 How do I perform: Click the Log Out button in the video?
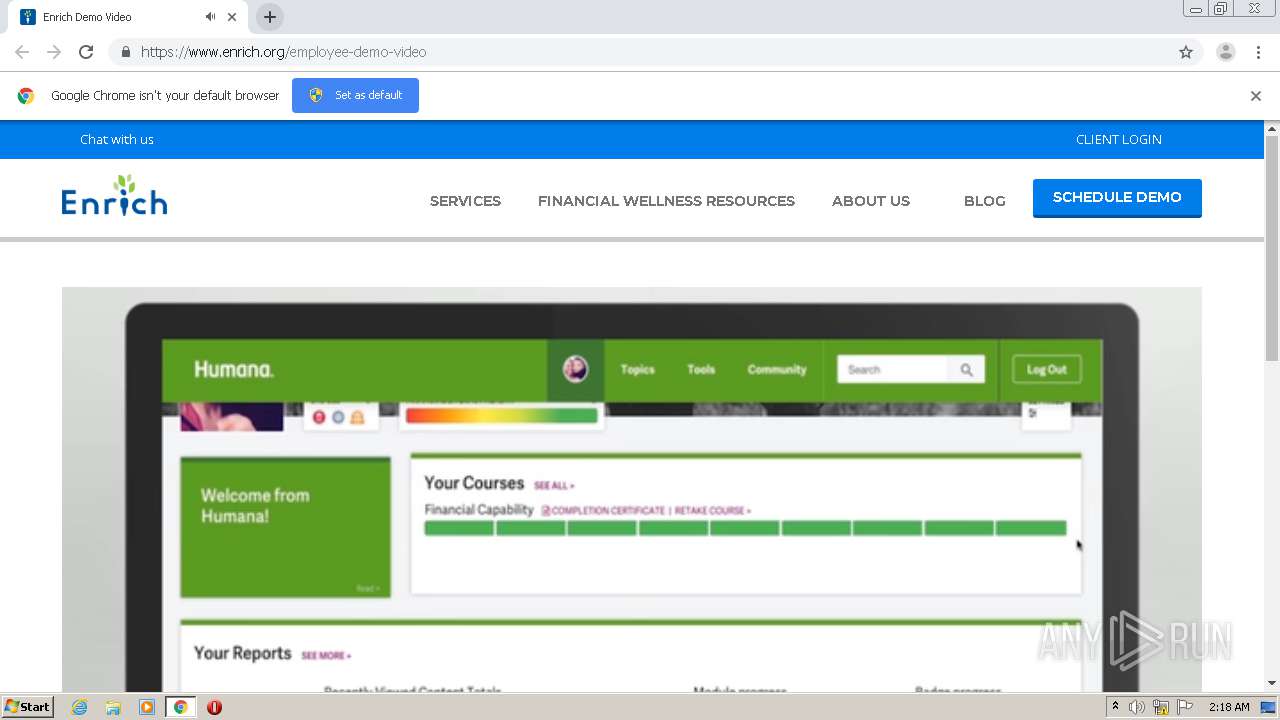[x=1046, y=370]
